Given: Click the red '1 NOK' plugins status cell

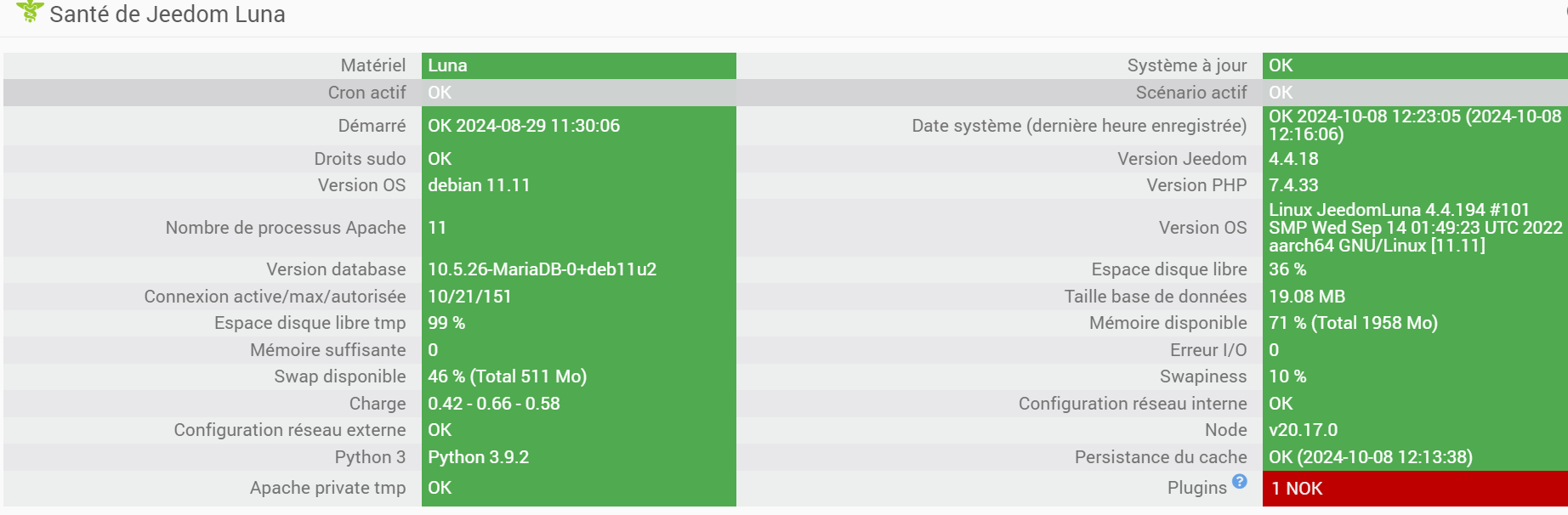Looking at the screenshot, I should click(x=1415, y=489).
